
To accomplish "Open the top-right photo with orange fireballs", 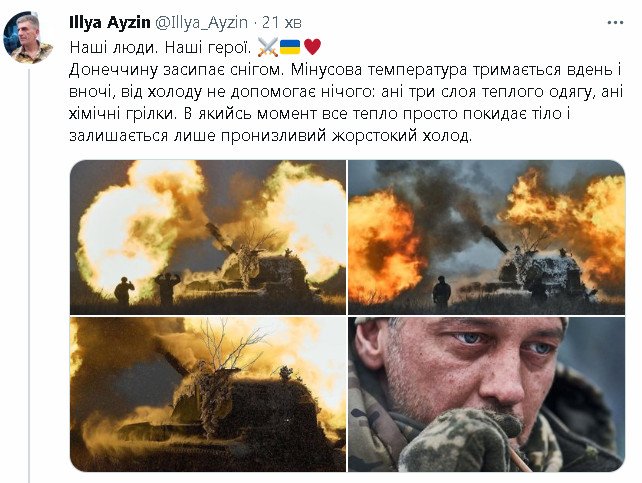I will (x=486, y=237).
